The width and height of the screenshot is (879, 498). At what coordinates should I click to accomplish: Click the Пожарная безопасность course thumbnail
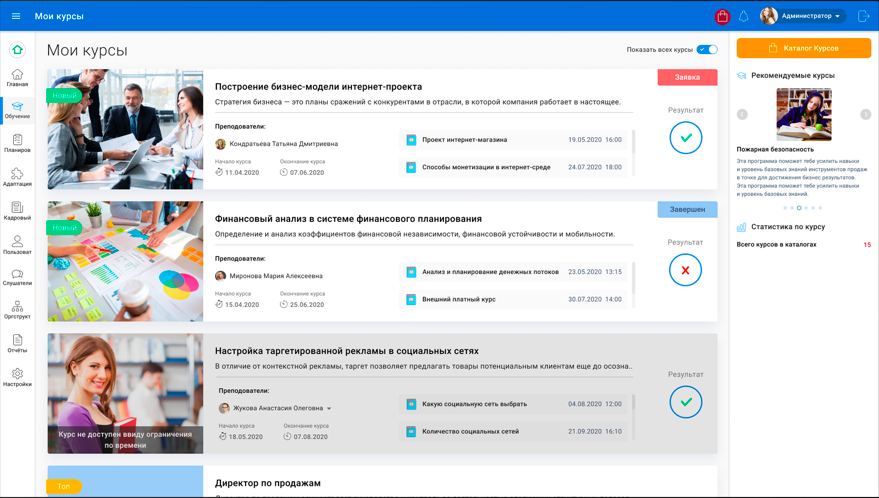804,114
